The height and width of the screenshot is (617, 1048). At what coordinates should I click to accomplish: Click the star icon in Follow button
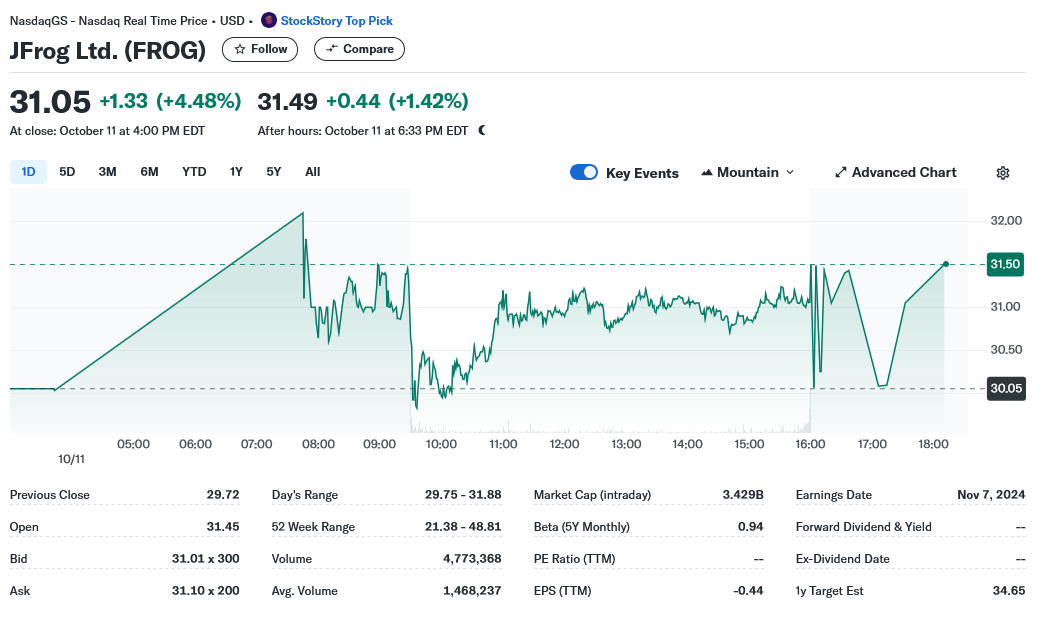click(240, 49)
